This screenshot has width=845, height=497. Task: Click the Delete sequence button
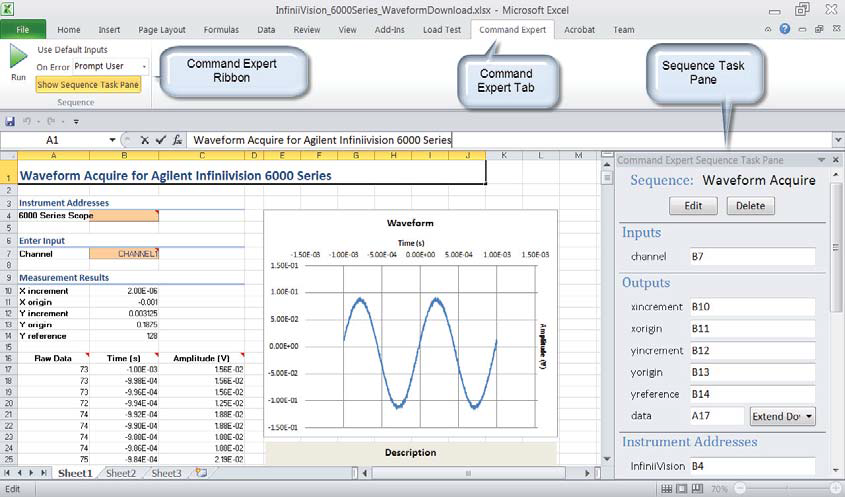click(x=750, y=206)
